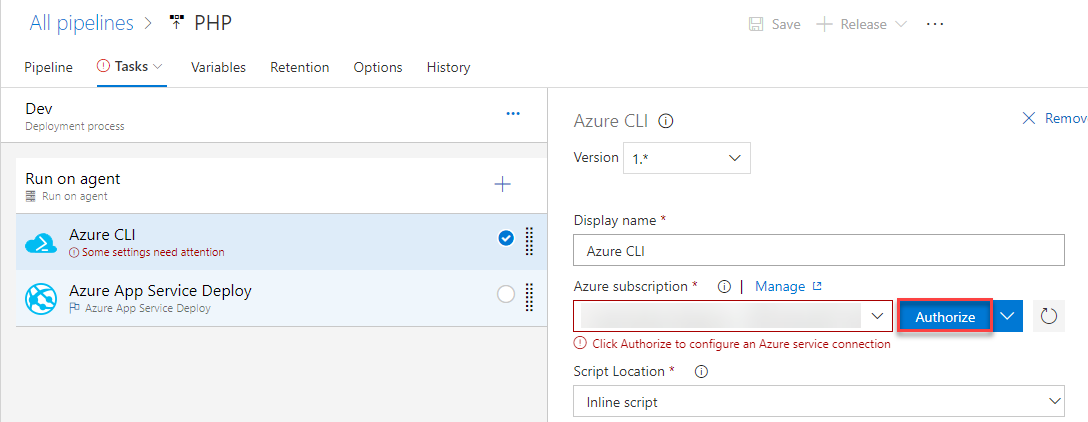The image size is (1088, 422).
Task: Expand the Tasks tab chevron
Action: (158, 67)
